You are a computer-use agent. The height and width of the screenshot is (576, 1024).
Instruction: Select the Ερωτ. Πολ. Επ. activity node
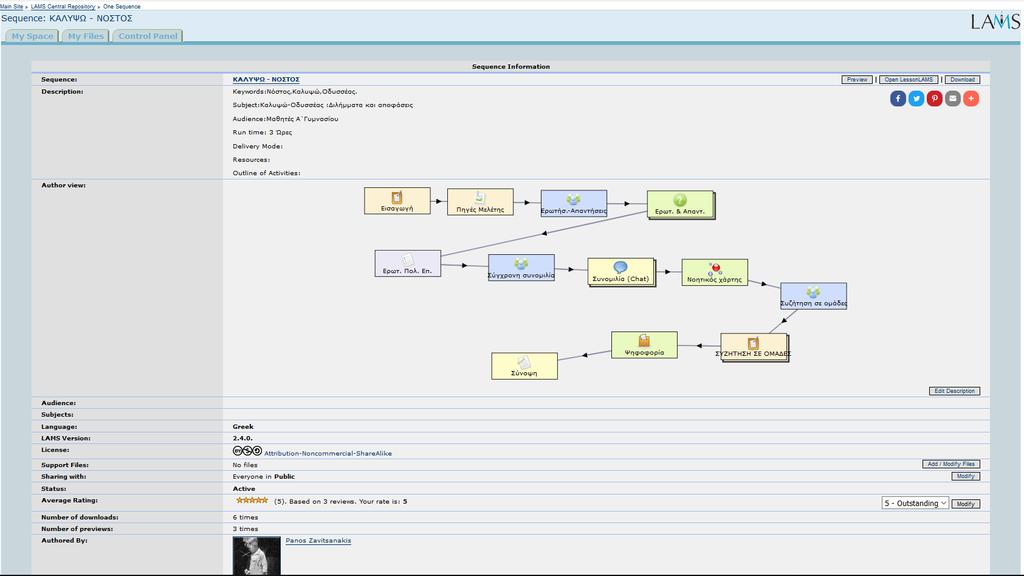[408, 263]
